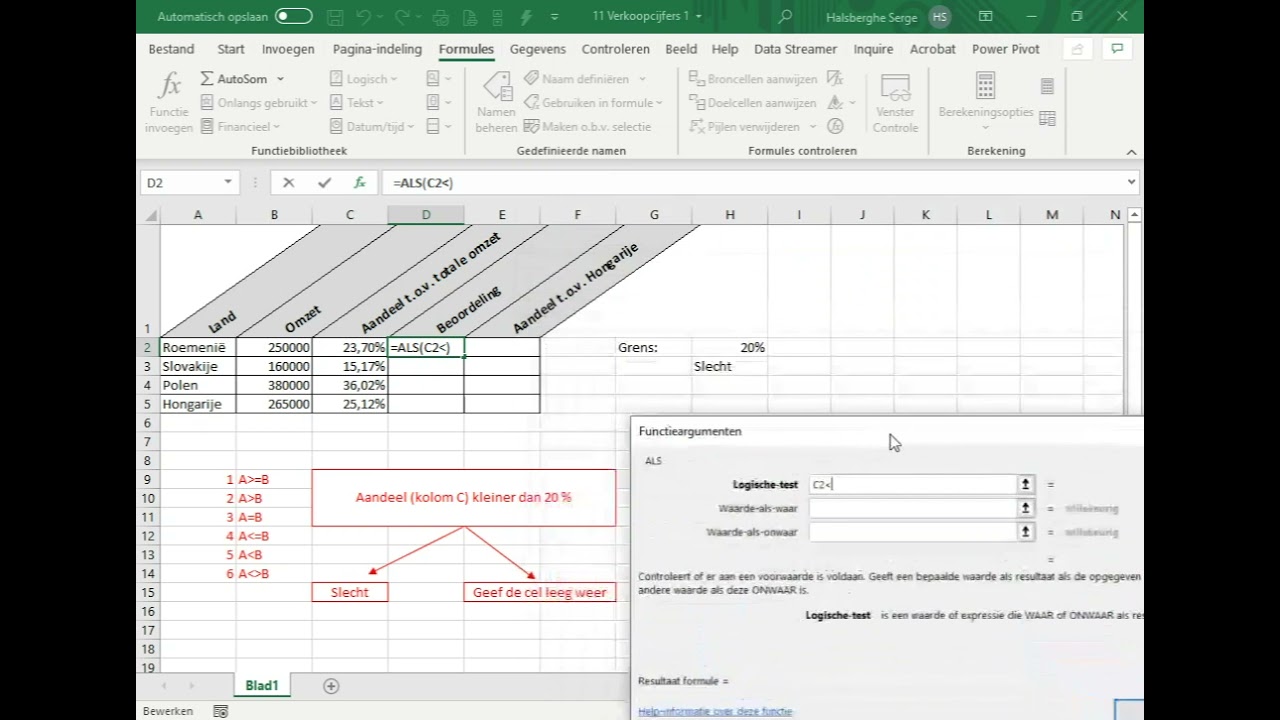
Task: Open the Bestand tab
Action: click(x=171, y=49)
